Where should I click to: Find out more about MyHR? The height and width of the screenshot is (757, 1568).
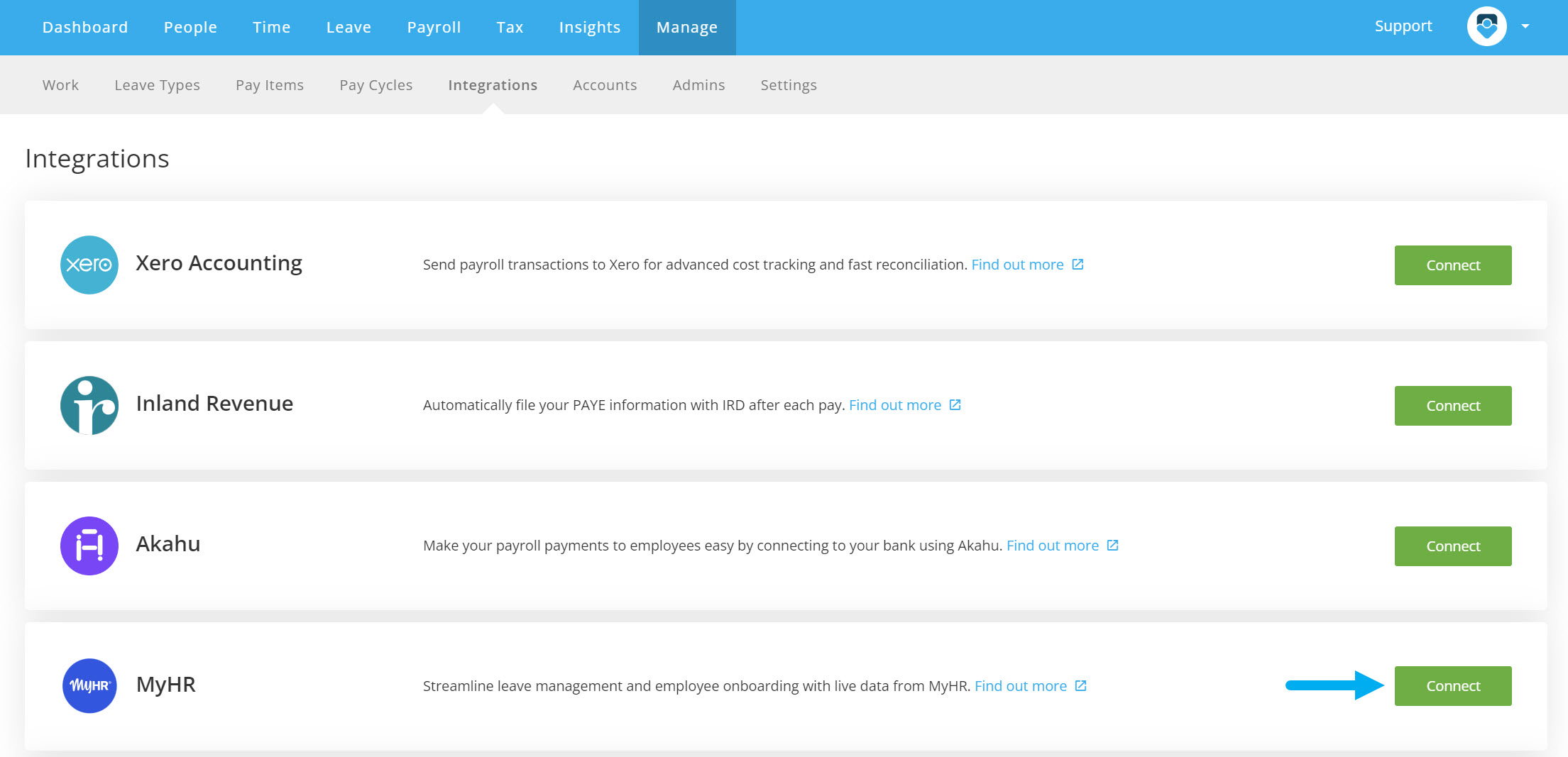(x=1021, y=686)
